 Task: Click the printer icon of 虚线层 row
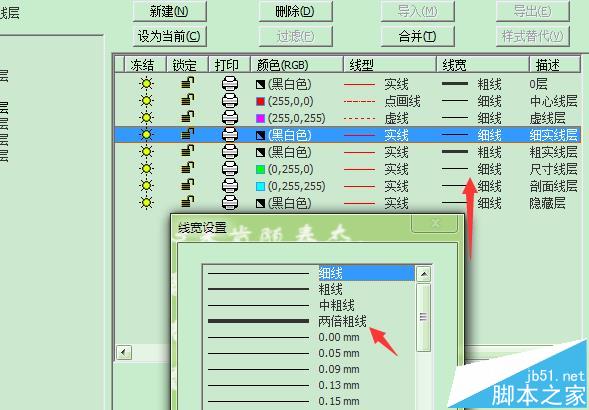click(x=230, y=118)
